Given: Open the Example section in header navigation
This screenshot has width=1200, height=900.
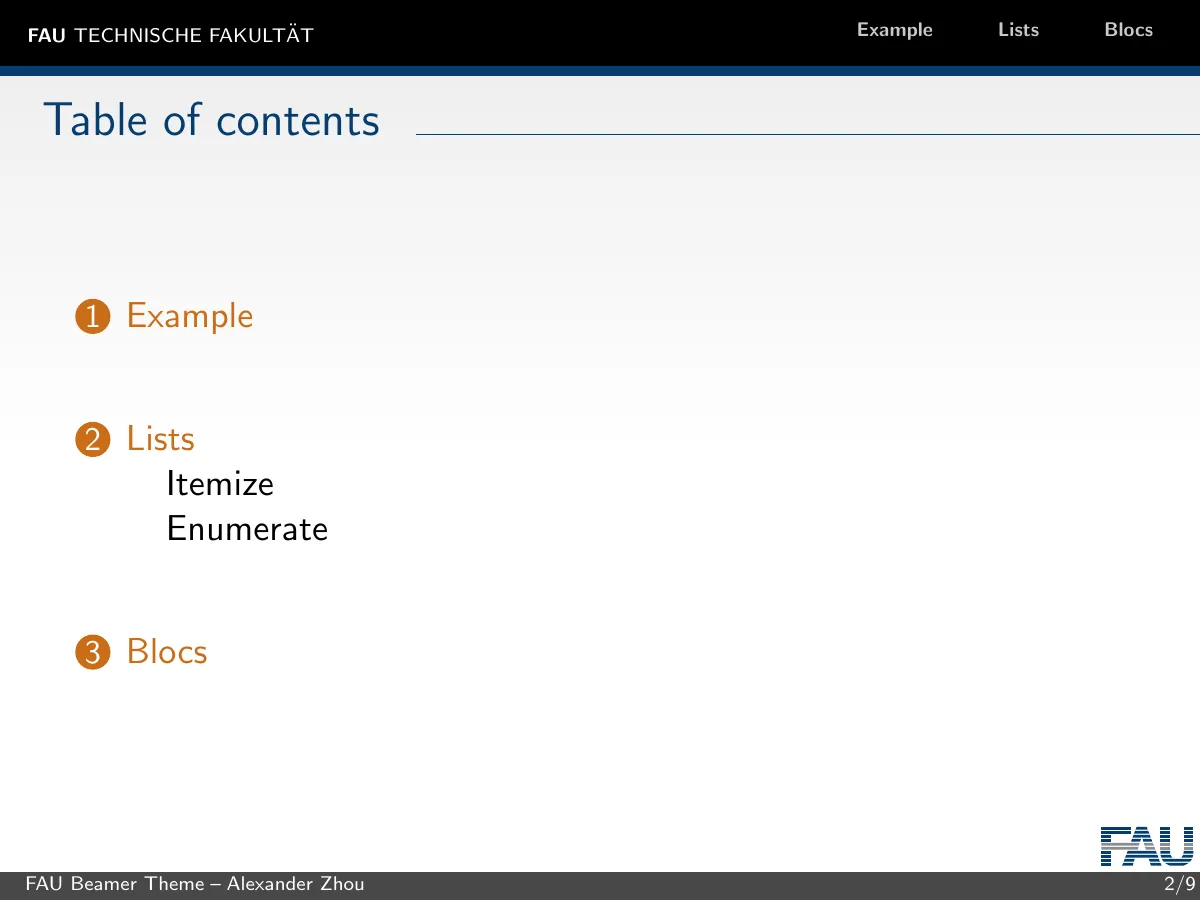Looking at the screenshot, I should (x=894, y=30).
